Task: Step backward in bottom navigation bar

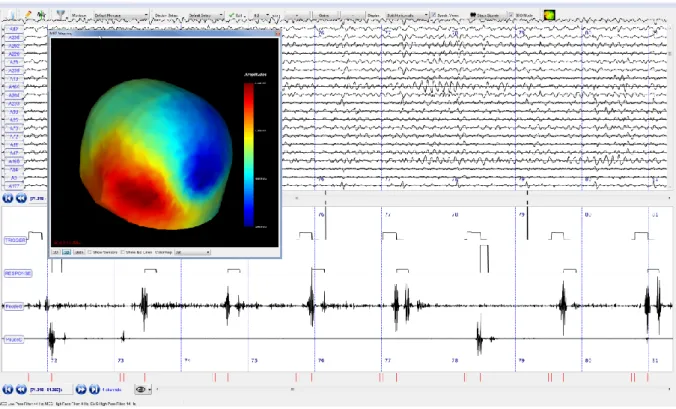Action: [x=21, y=390]
